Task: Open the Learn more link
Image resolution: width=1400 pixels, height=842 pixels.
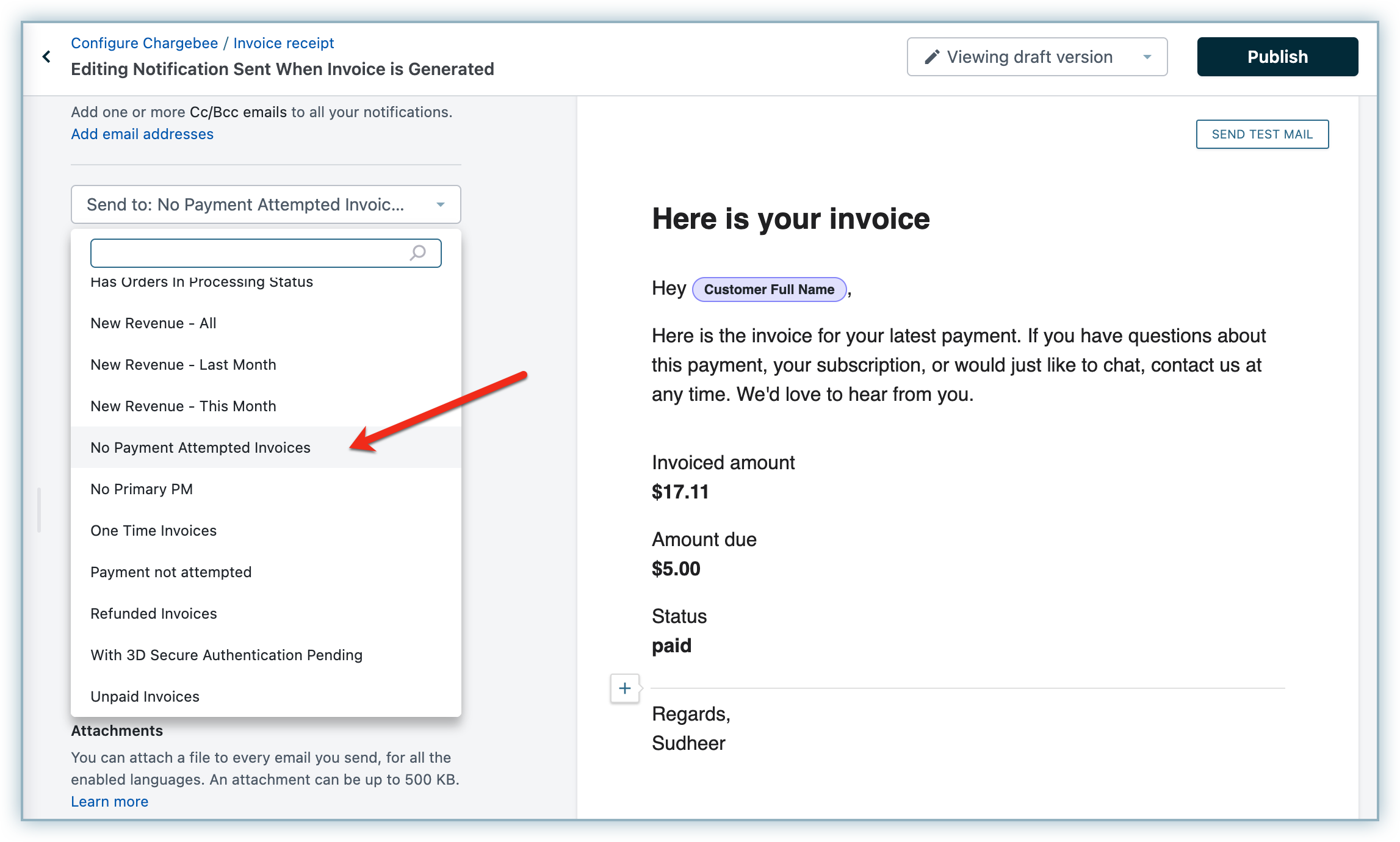Action: point(109,802)
